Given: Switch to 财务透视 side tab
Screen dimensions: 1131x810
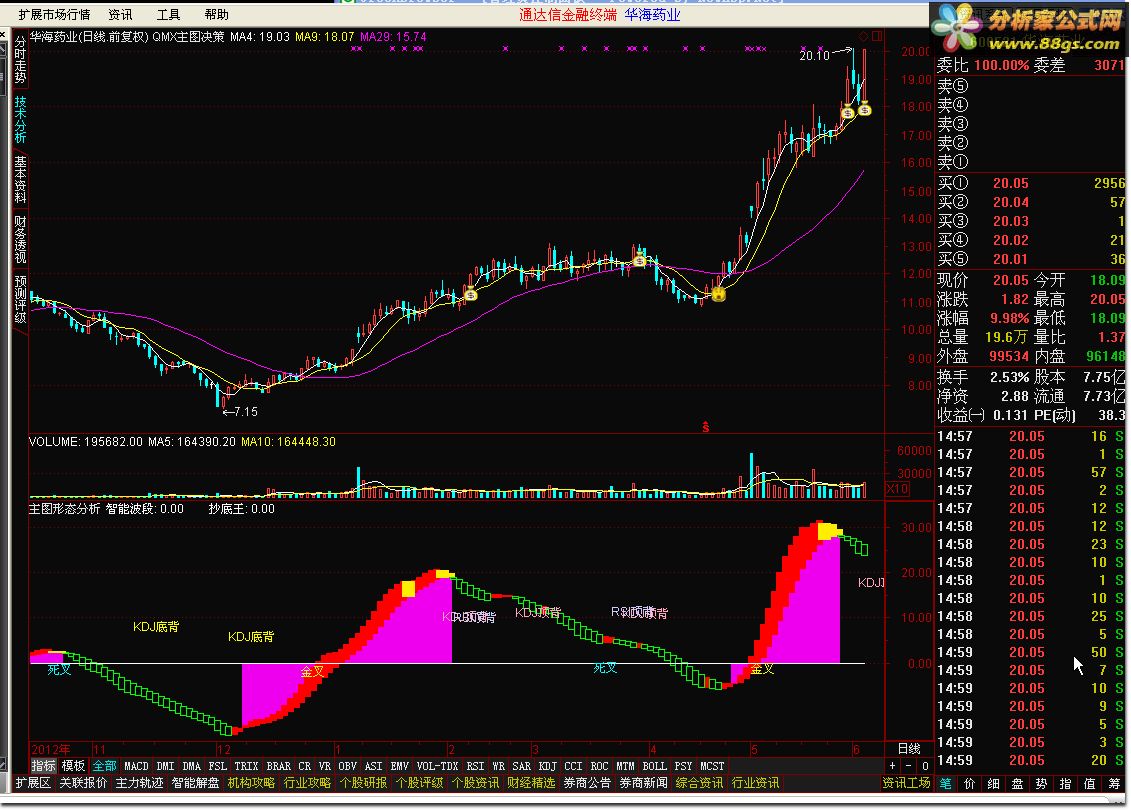Looking at the screenshot, I should [20, 239].
